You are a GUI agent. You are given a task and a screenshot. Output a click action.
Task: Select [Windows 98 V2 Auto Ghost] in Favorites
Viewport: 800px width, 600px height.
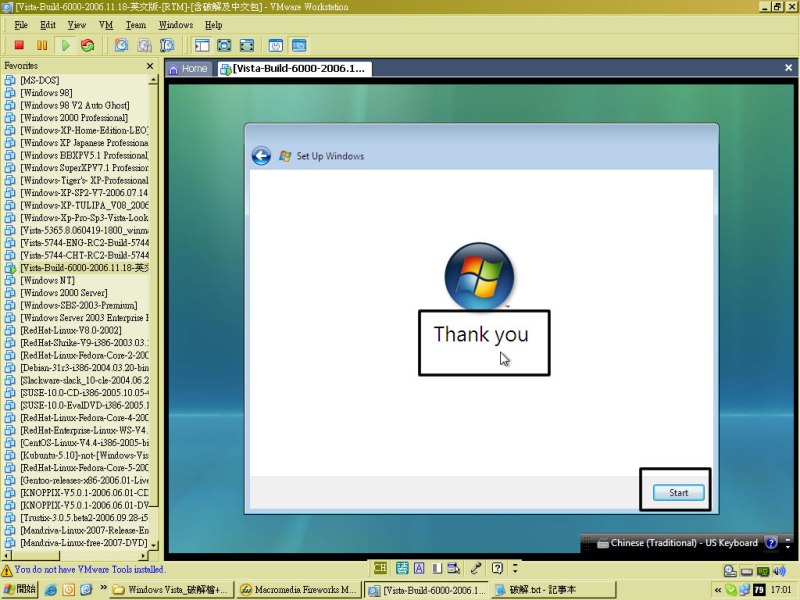(x=74, y=105)
